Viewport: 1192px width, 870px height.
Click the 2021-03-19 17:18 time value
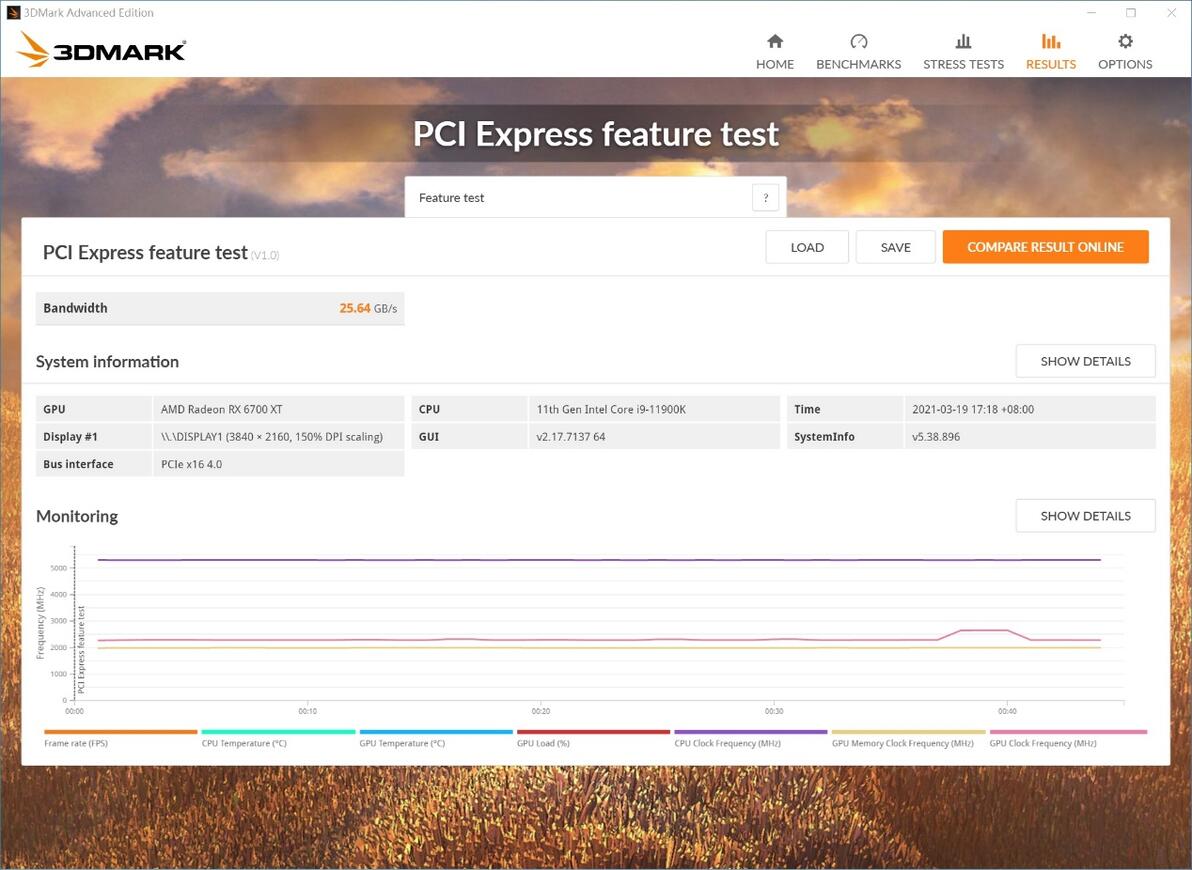click(973, 409)
